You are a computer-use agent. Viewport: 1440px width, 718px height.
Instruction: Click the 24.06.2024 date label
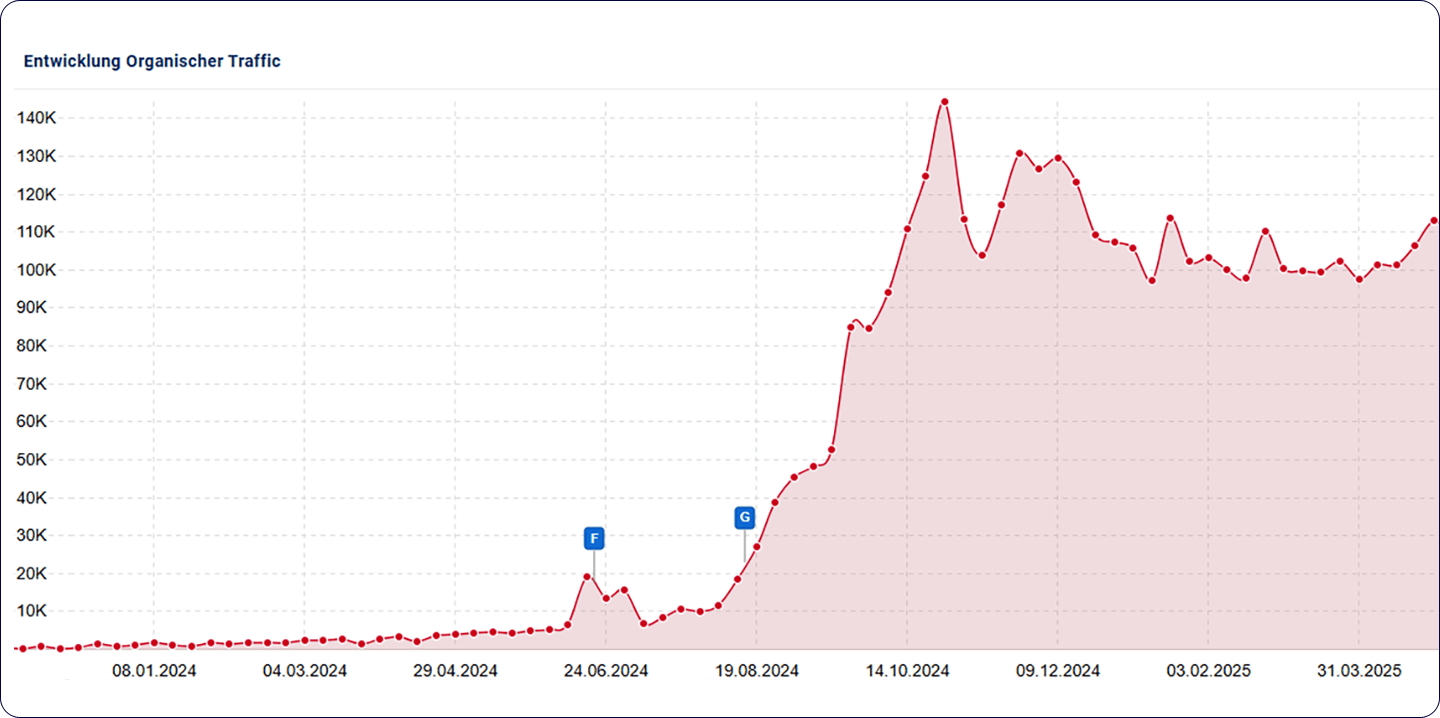coord(606,671)
